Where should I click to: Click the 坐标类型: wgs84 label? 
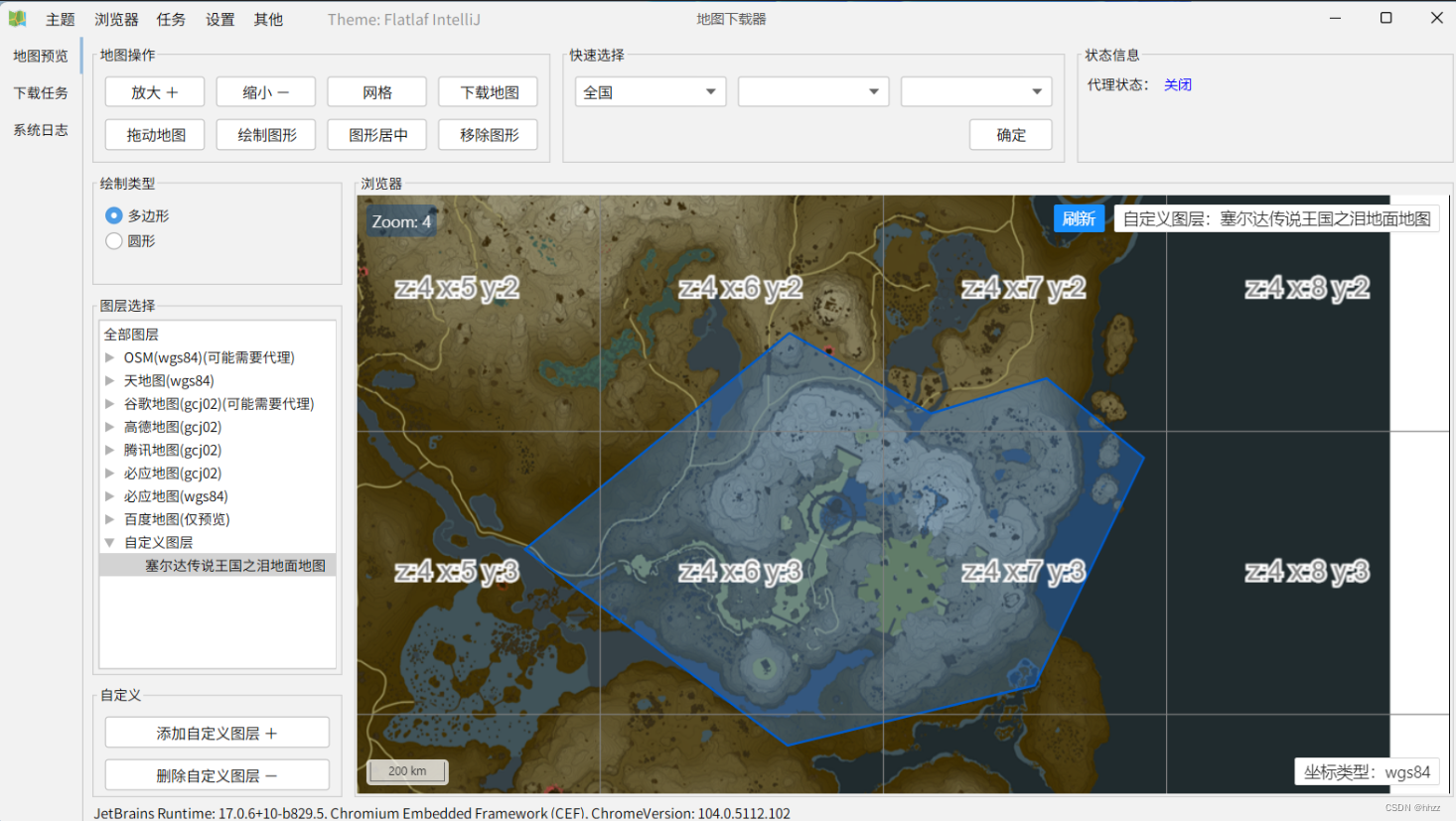click(x=1367, y=771)
